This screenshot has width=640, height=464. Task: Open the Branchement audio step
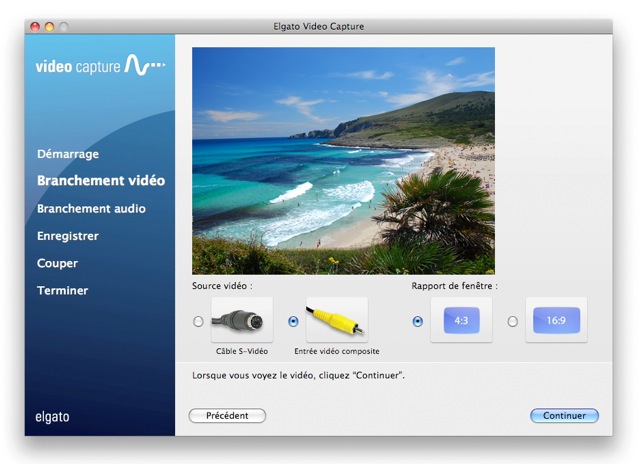tap(91, 209)
